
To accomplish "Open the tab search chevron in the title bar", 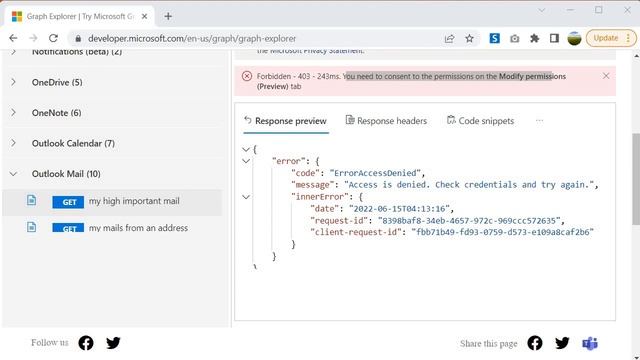I will click(542, 10).
